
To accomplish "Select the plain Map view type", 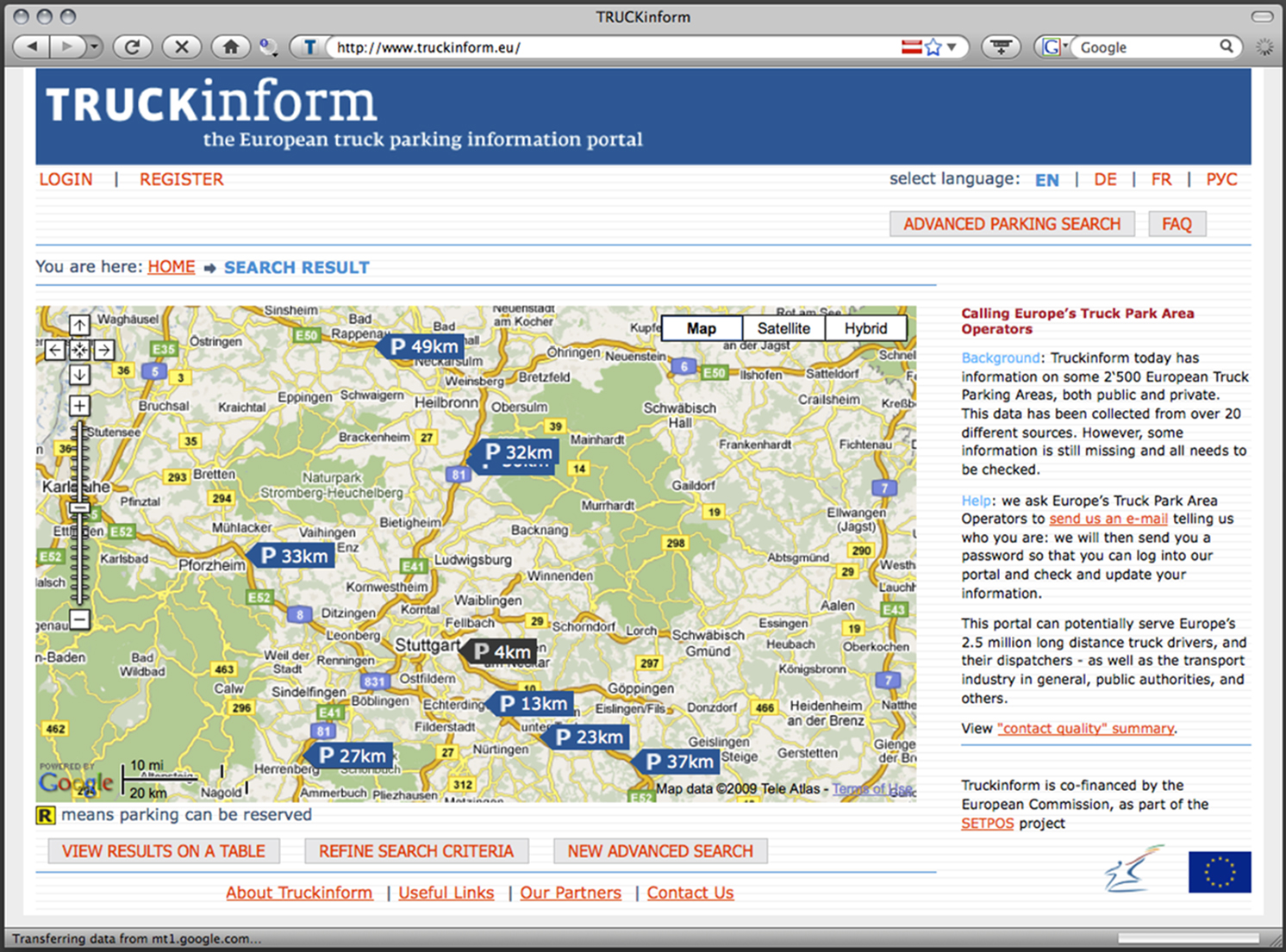I will [x=701, y=328].
